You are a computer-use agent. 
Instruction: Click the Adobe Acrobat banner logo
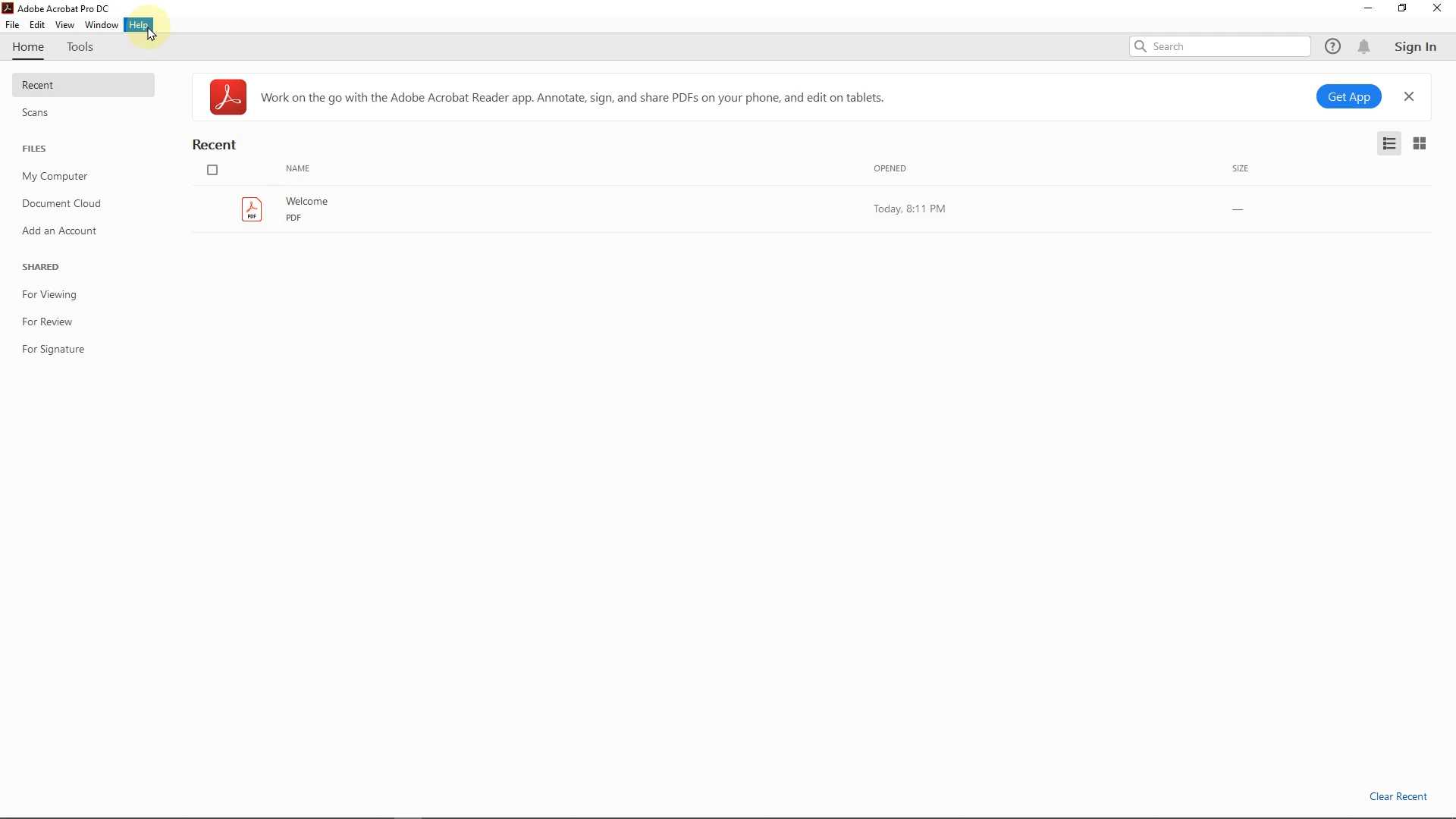tap(228, 98)
